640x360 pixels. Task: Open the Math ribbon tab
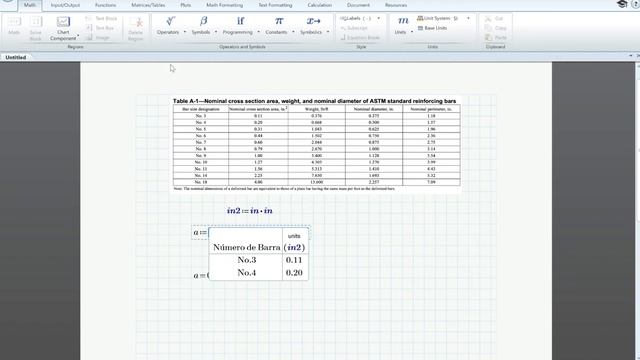coord(30,5)
